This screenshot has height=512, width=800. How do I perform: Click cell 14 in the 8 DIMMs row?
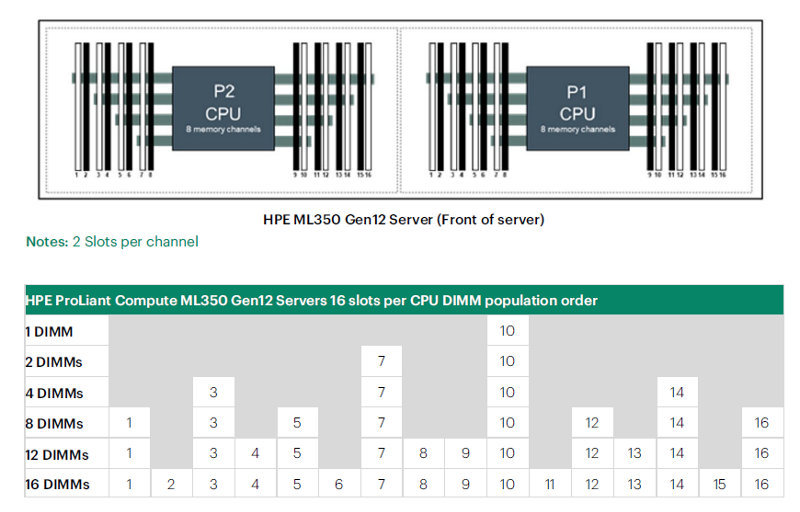point(677,423)
